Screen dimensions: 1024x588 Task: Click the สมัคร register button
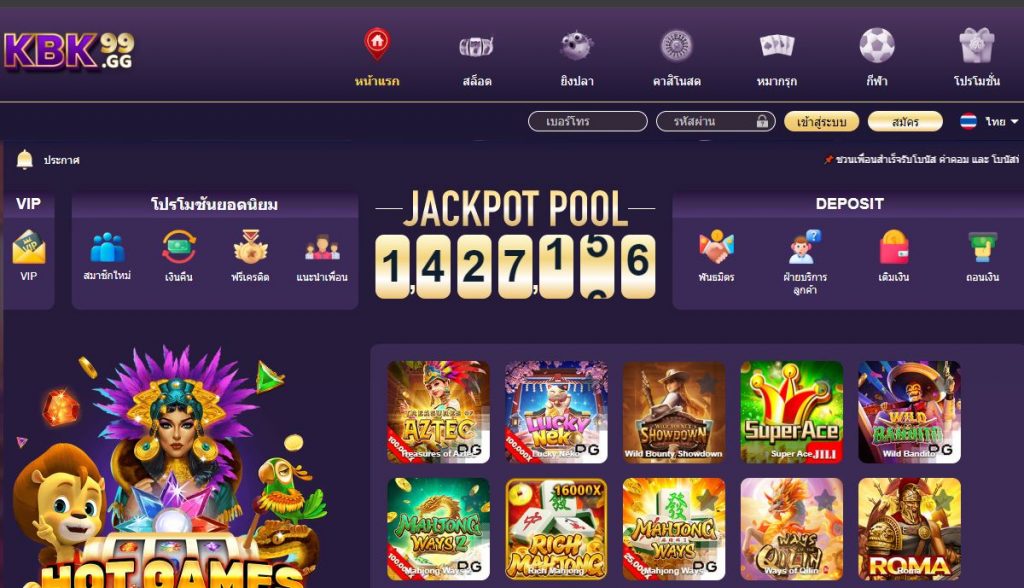905,122
